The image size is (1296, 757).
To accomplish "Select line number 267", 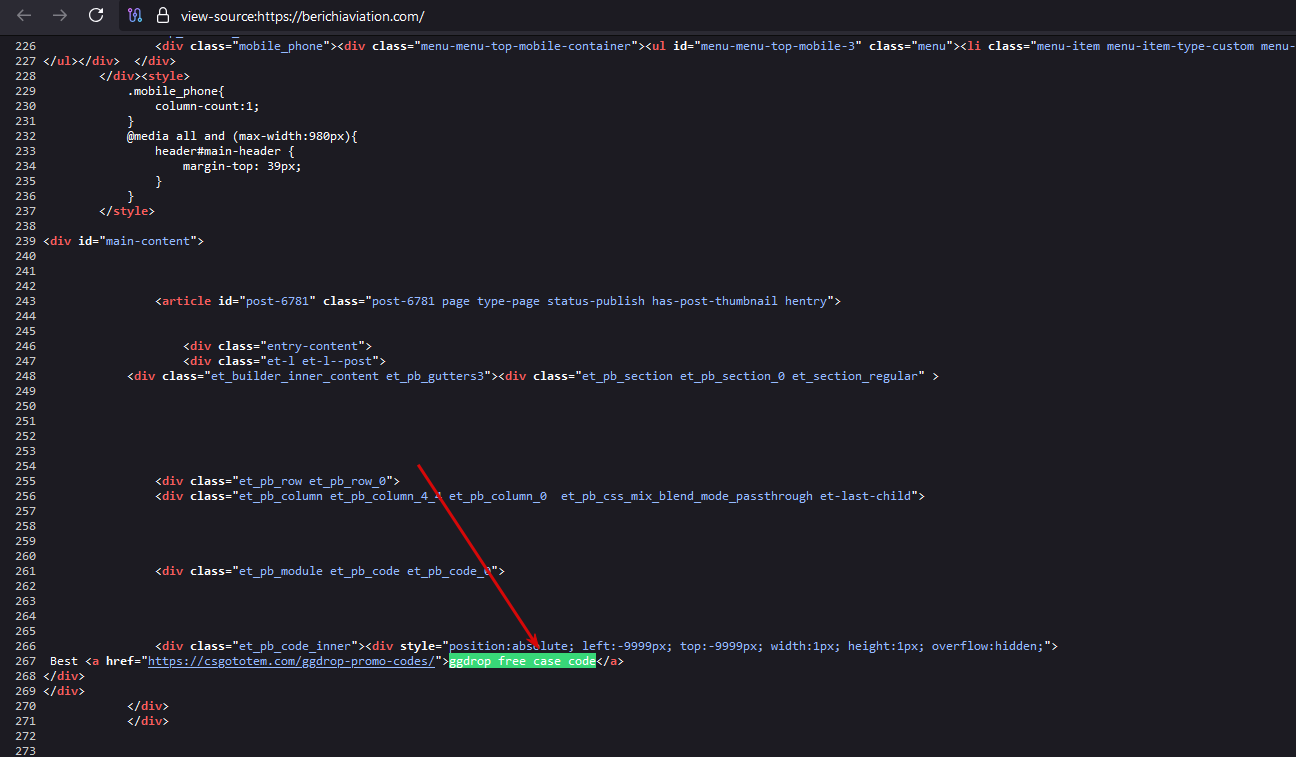I will [x=24, y=661].
